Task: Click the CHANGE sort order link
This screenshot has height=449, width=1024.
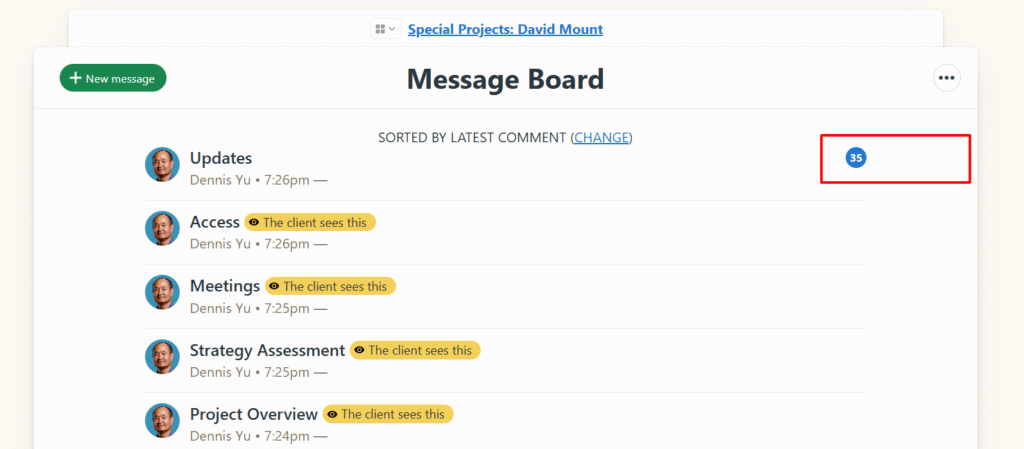Action: pyautogui.click(x=601, y=137)
